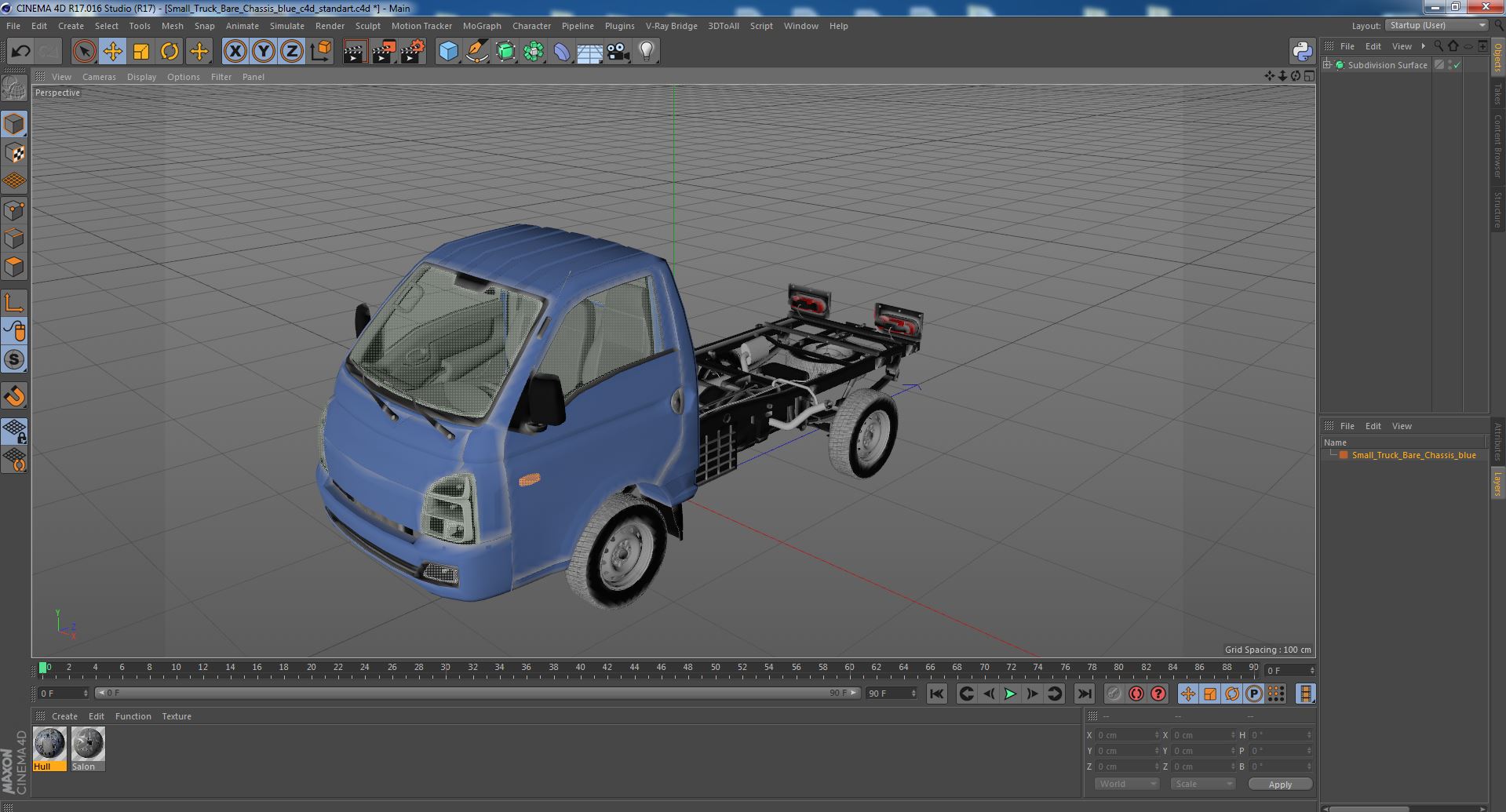Toggle the coordinate system icon
The height and width of the screenshot is (812, 1506).
point(321,52)
